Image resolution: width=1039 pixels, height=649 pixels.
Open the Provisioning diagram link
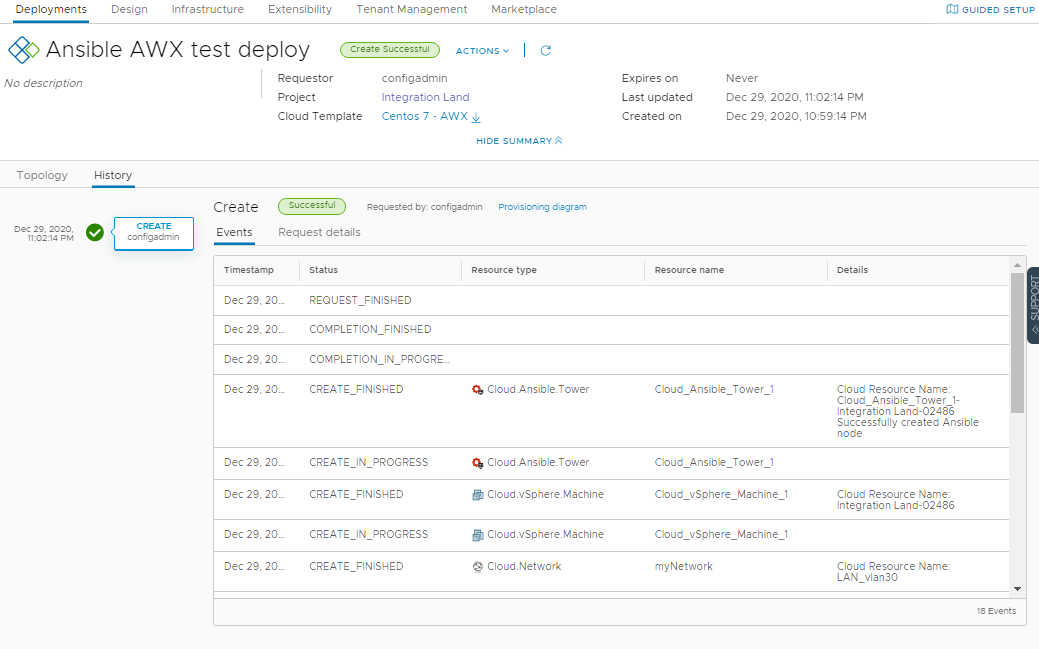tap(542, 207)
